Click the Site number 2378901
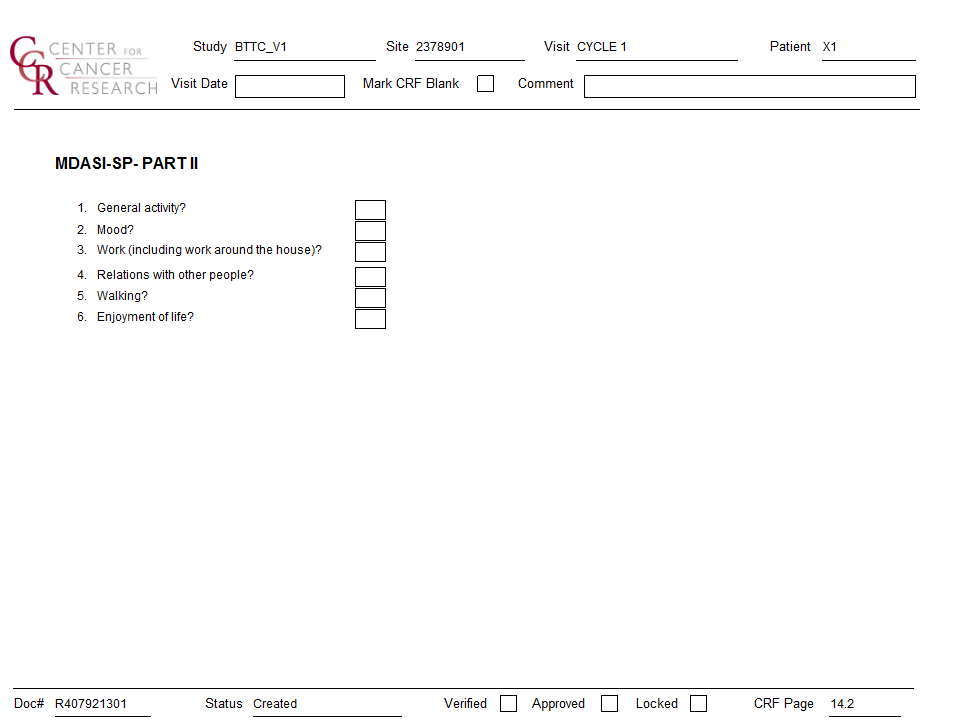This screenshot has height=723, width=960. click(440, 47)
